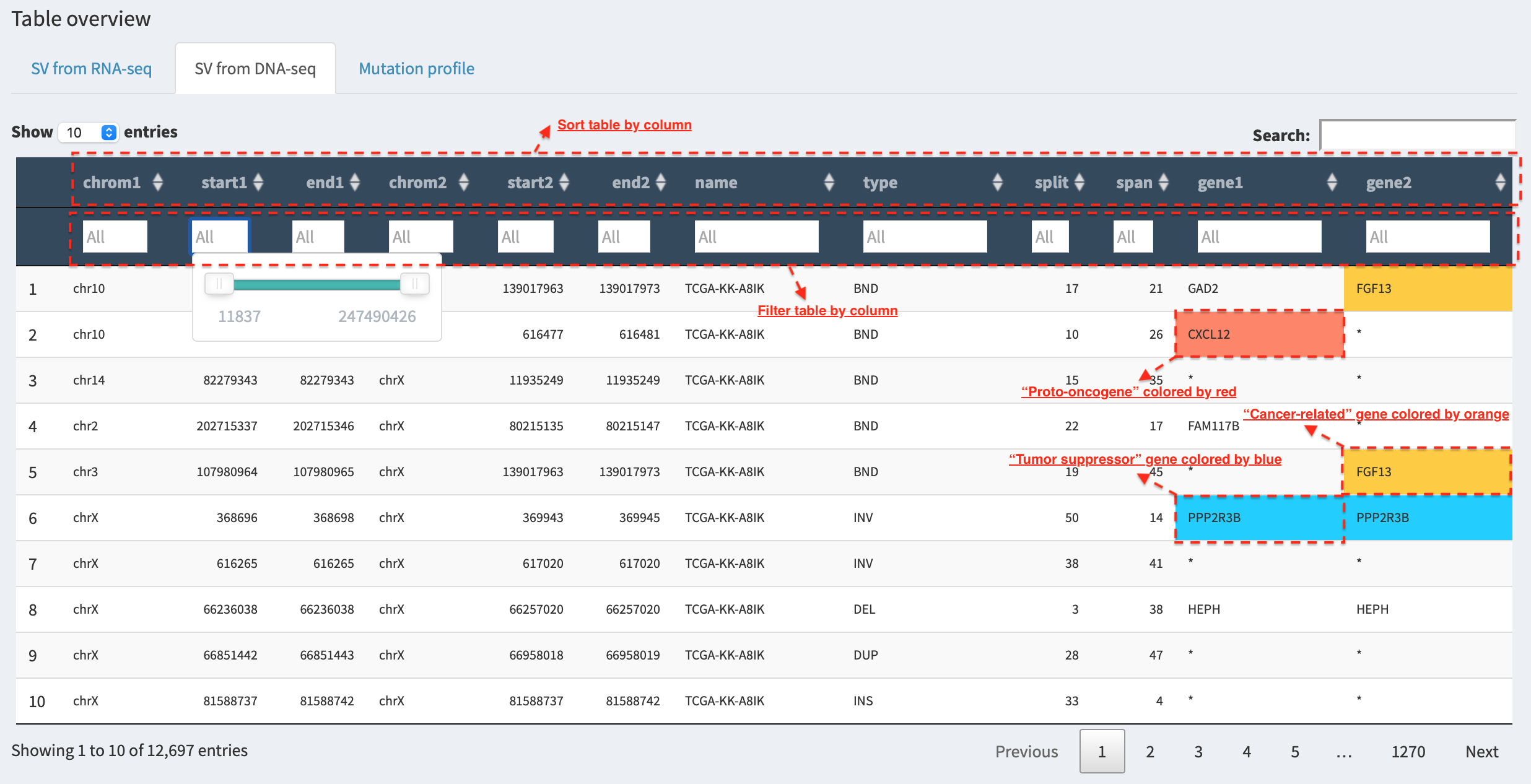Viewport: 1531px width, 784px height.
Task: Open the show entries count dropdown
Action: [88, 133]
